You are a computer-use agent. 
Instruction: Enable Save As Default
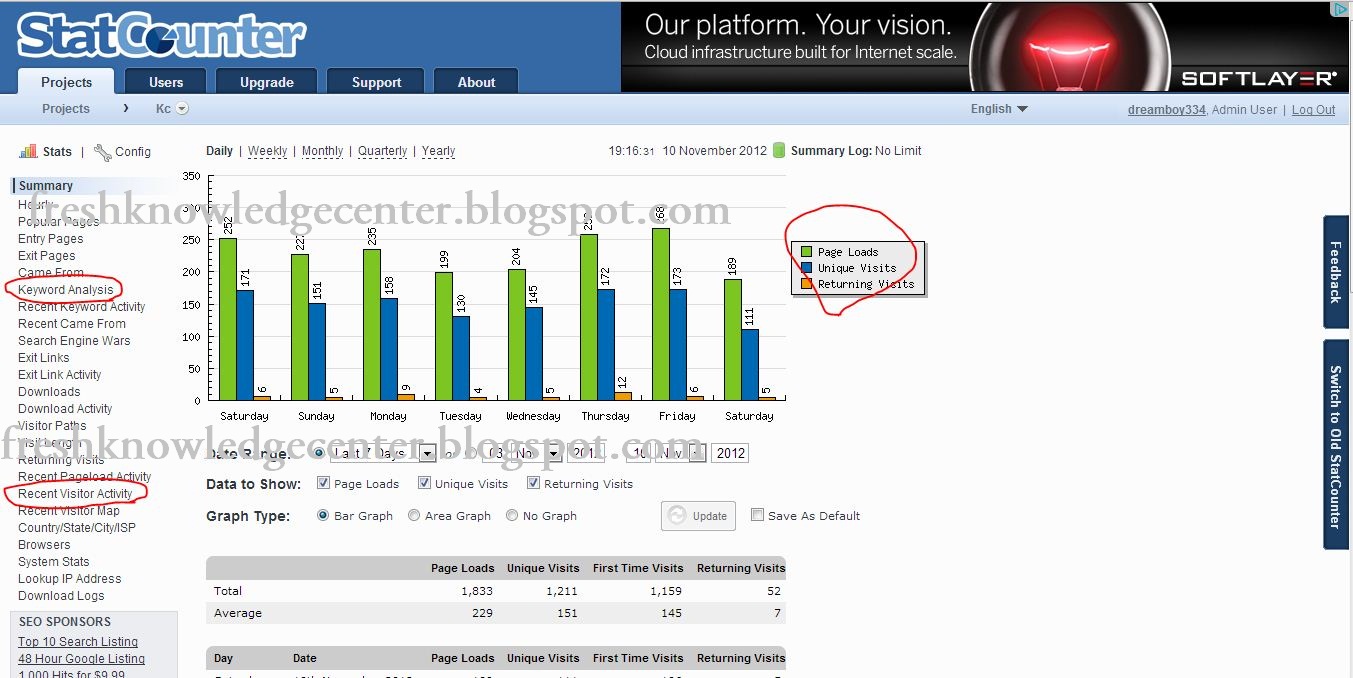[758, 515]
